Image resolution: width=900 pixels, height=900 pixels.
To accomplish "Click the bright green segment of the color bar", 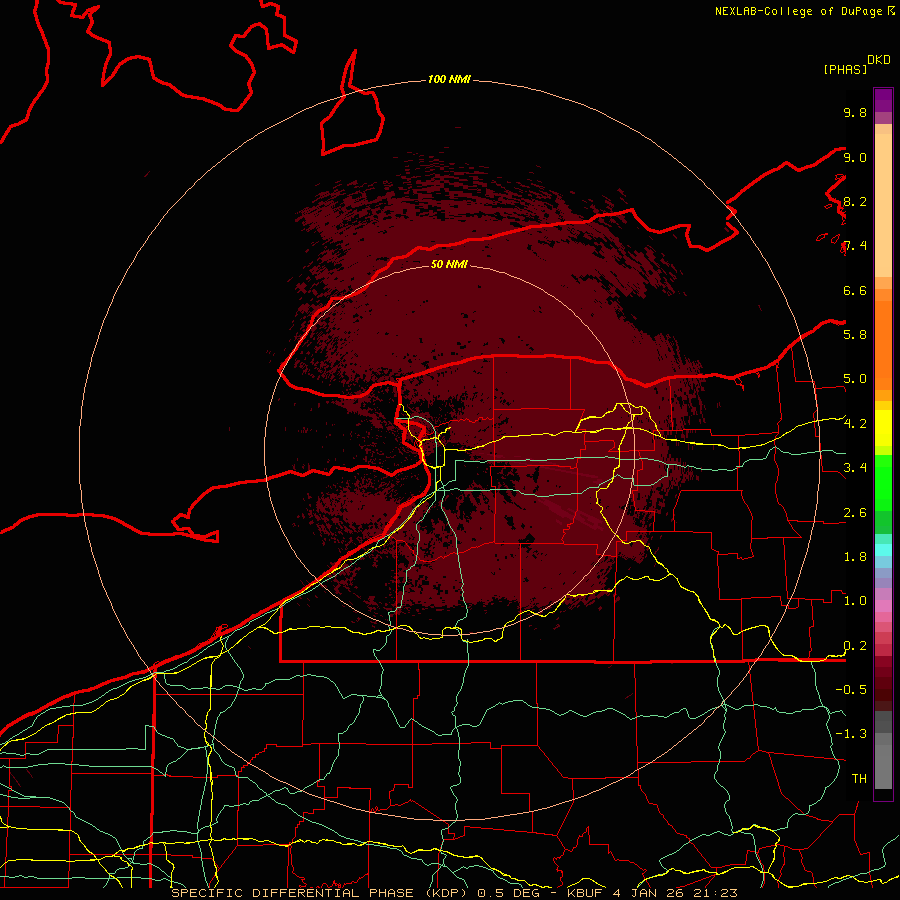I will pyautogui.click(x=883, y=482).
